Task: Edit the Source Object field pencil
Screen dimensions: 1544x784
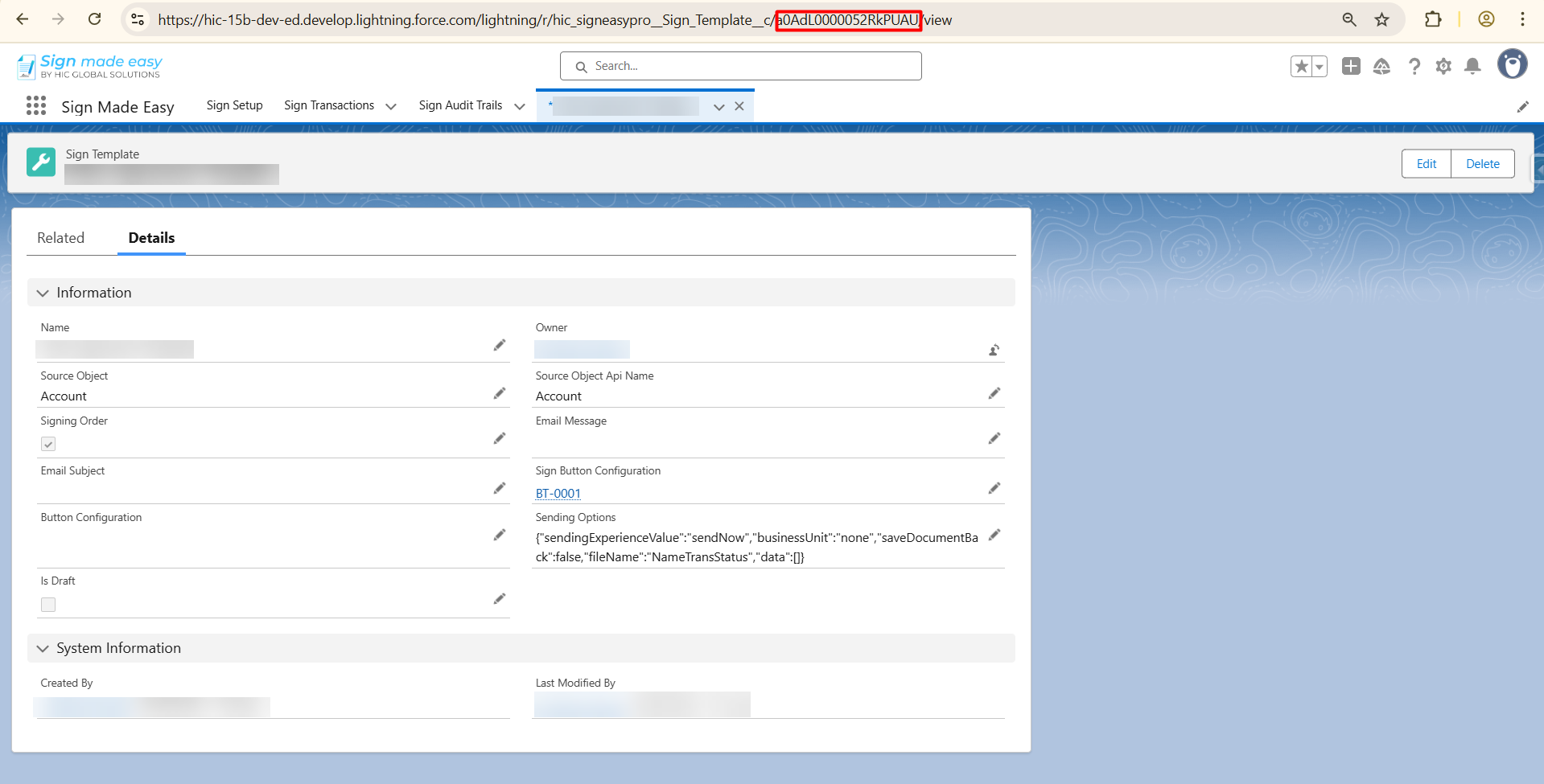Action: point(500,393)
